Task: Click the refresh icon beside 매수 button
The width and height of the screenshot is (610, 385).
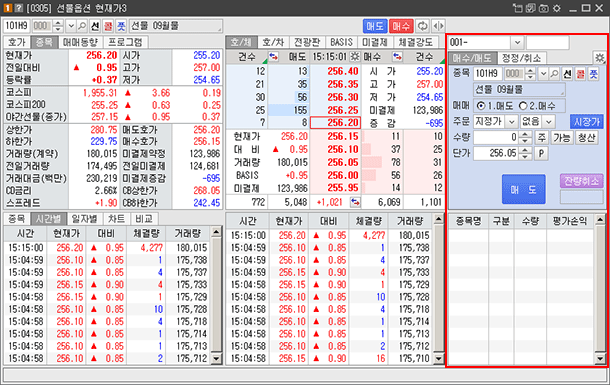Action: (422, 26)
